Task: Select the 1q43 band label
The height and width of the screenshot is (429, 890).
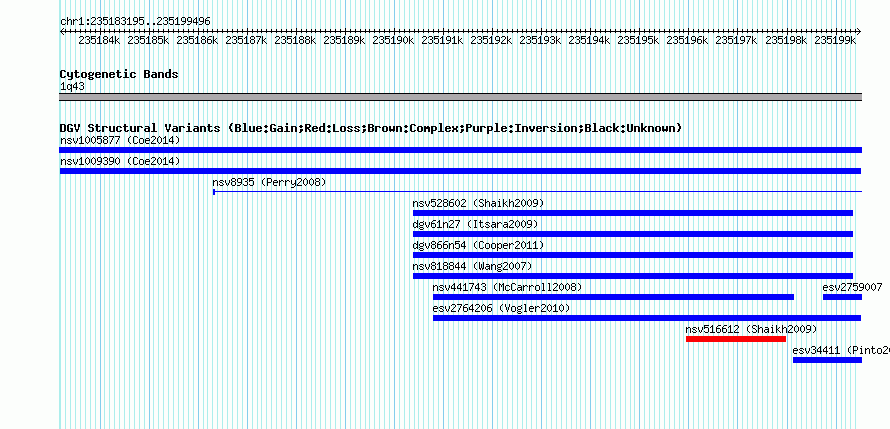Action: [x=72, y=87]
